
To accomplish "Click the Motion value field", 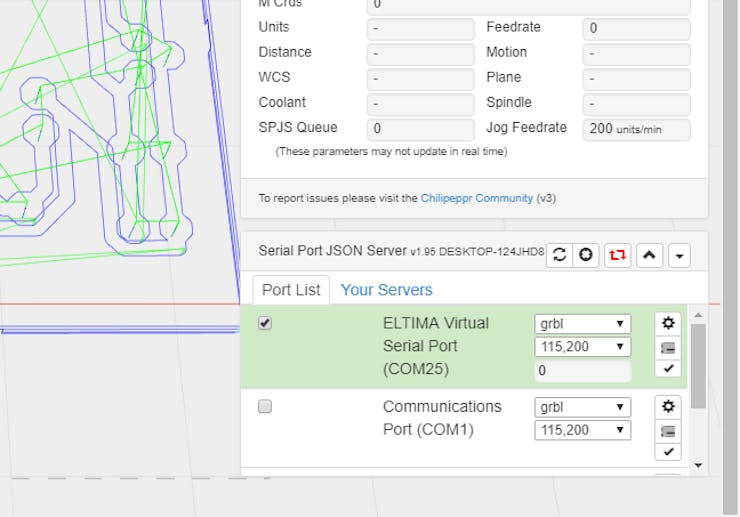I will point(636,54).
